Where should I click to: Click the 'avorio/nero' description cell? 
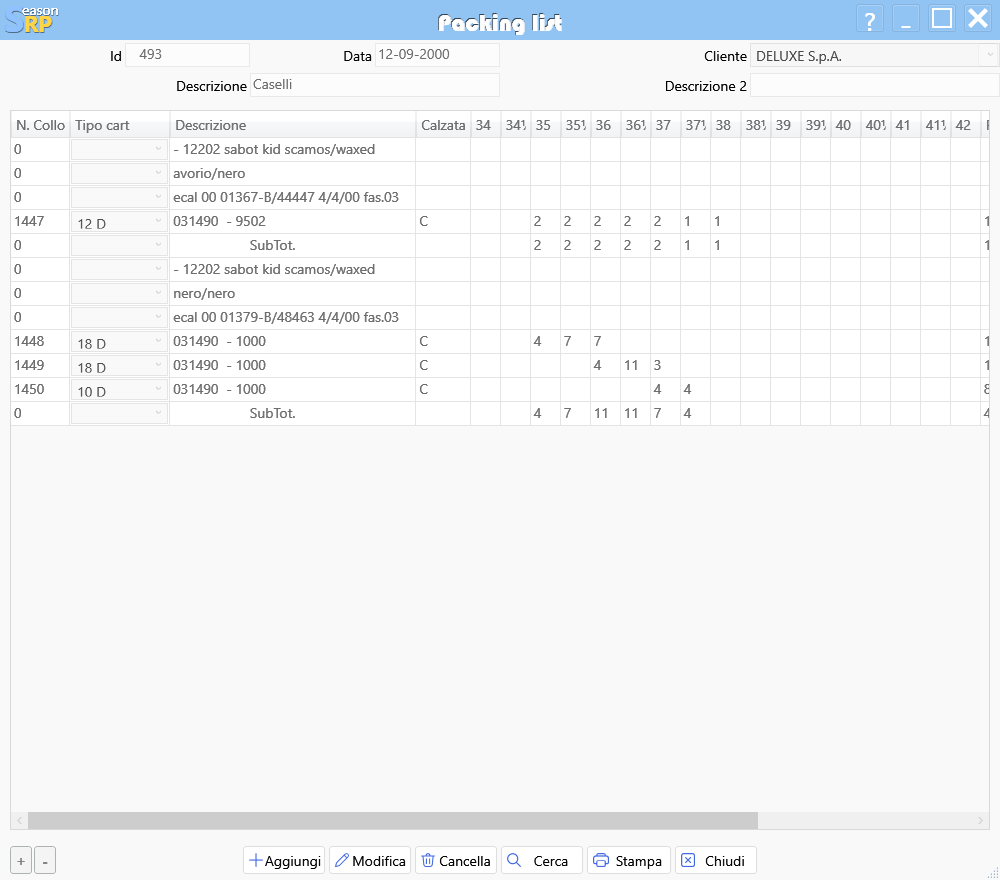point(293,173)
